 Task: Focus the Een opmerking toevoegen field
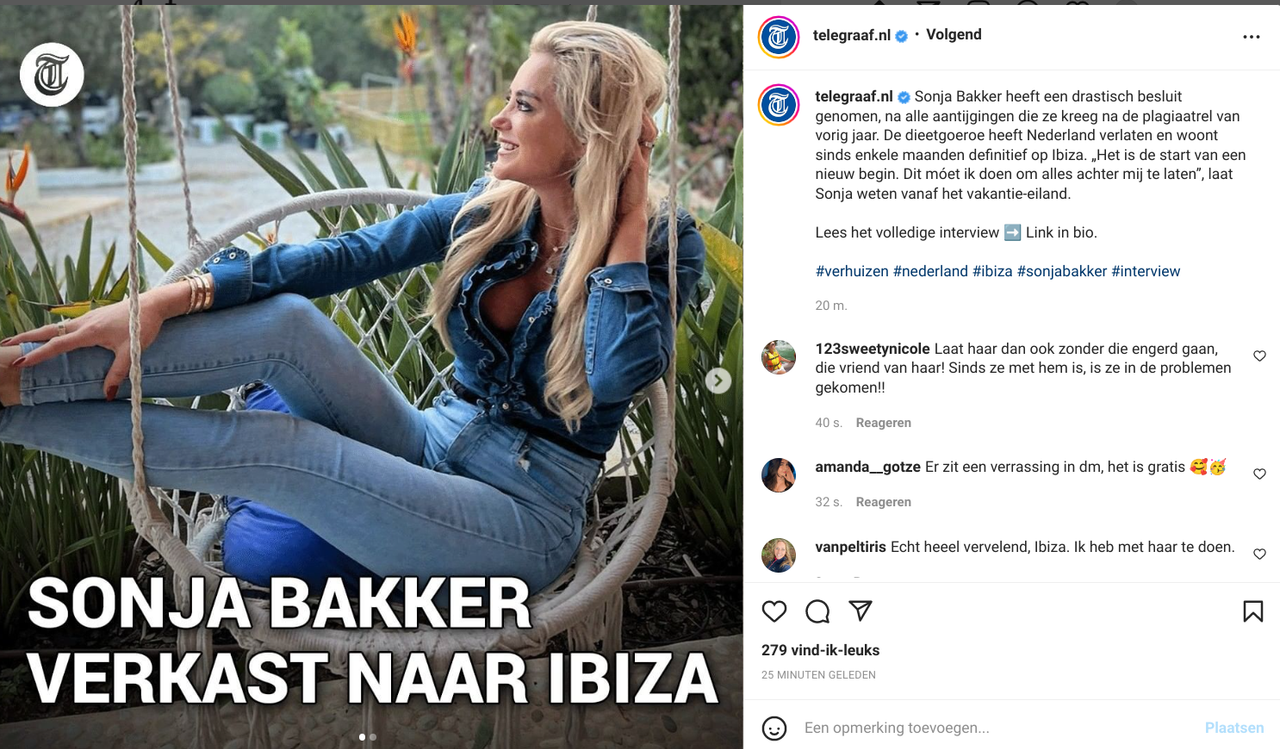coord(995,728)
